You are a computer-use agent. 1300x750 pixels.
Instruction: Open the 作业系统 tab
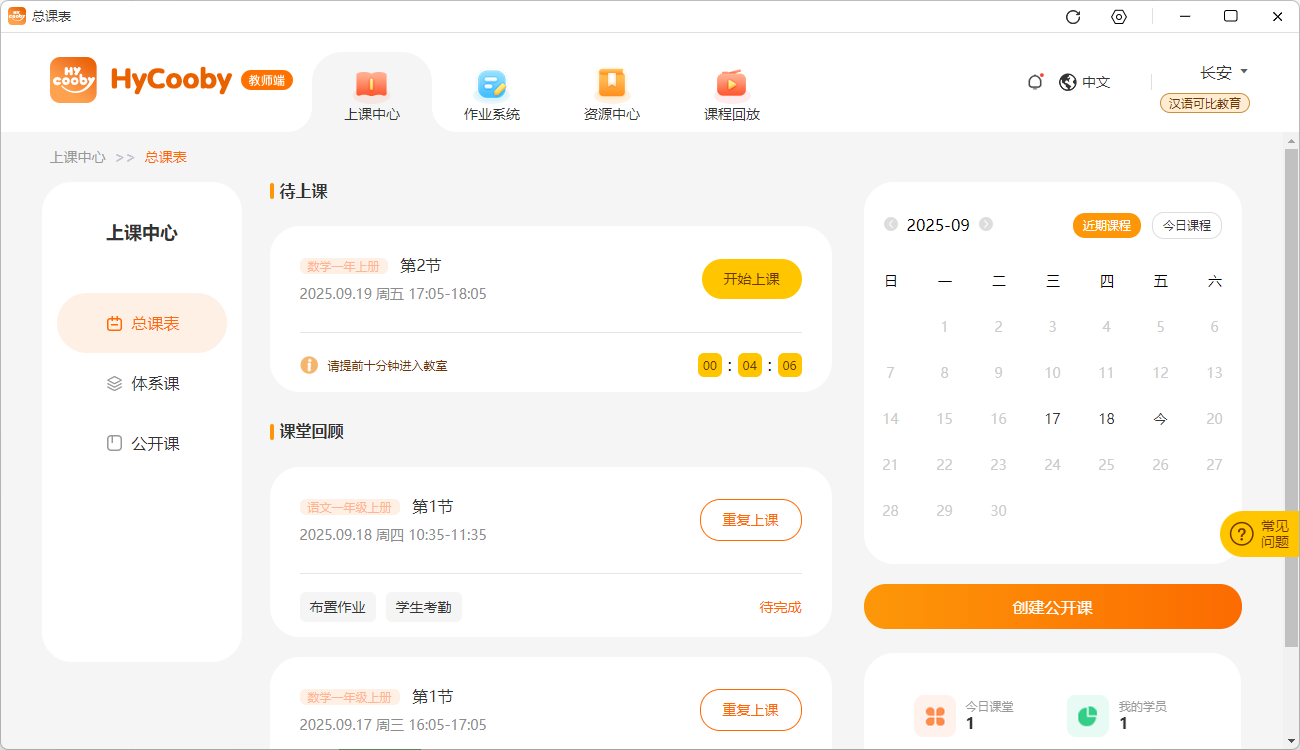pos(492,95)
